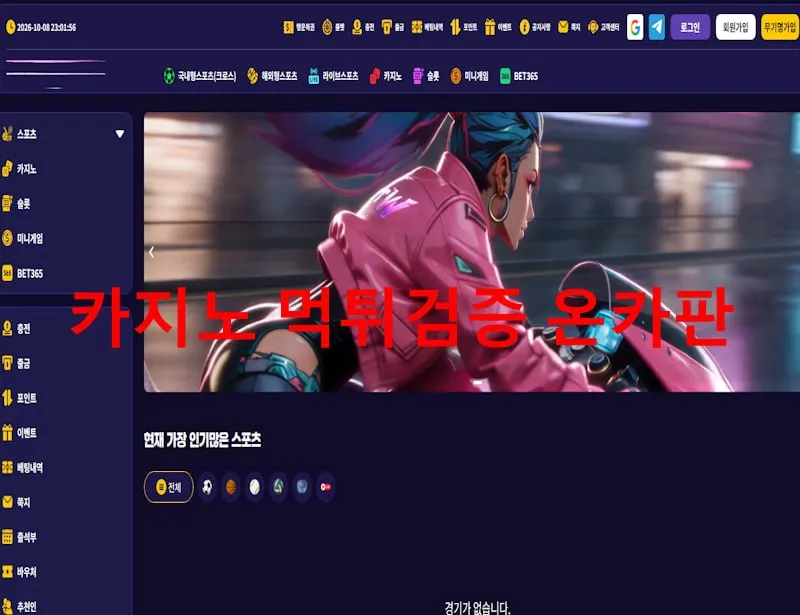Open 쪽지 messages in the top header bar
This screenshot has width=800, height=615.
tap(569, 27)
